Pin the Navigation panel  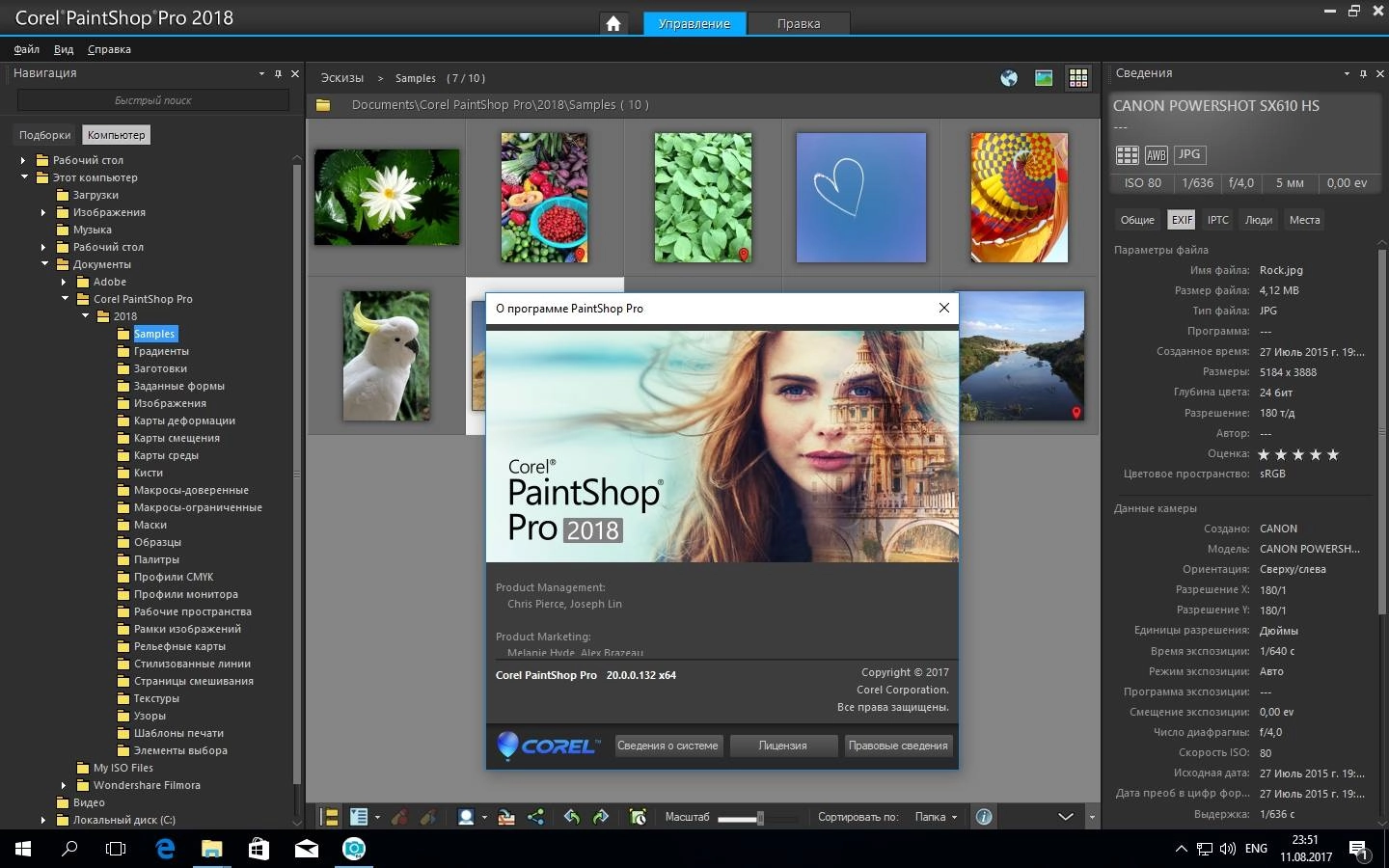[x=278, y=73]
